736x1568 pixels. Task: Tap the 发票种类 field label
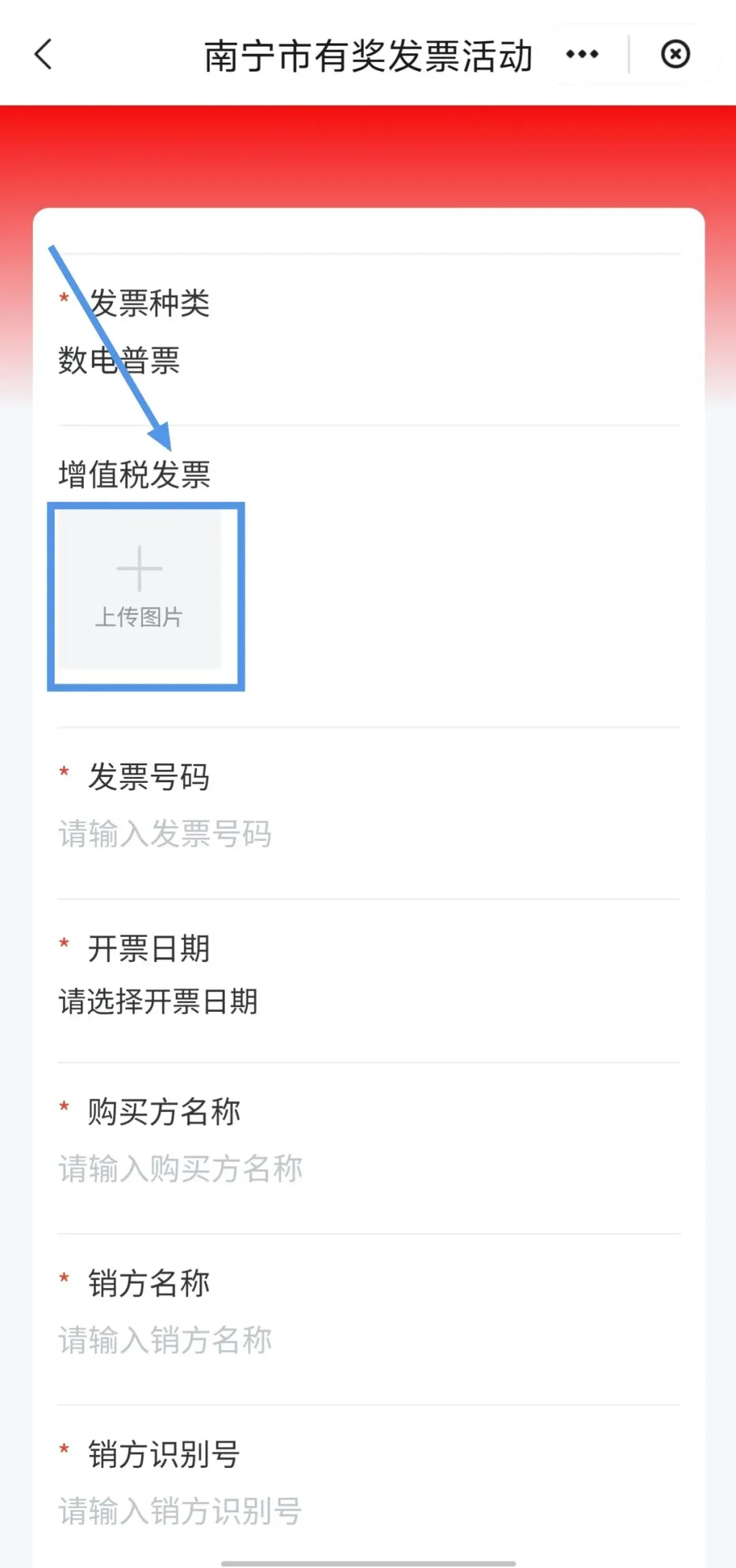[x=149, y=303]
